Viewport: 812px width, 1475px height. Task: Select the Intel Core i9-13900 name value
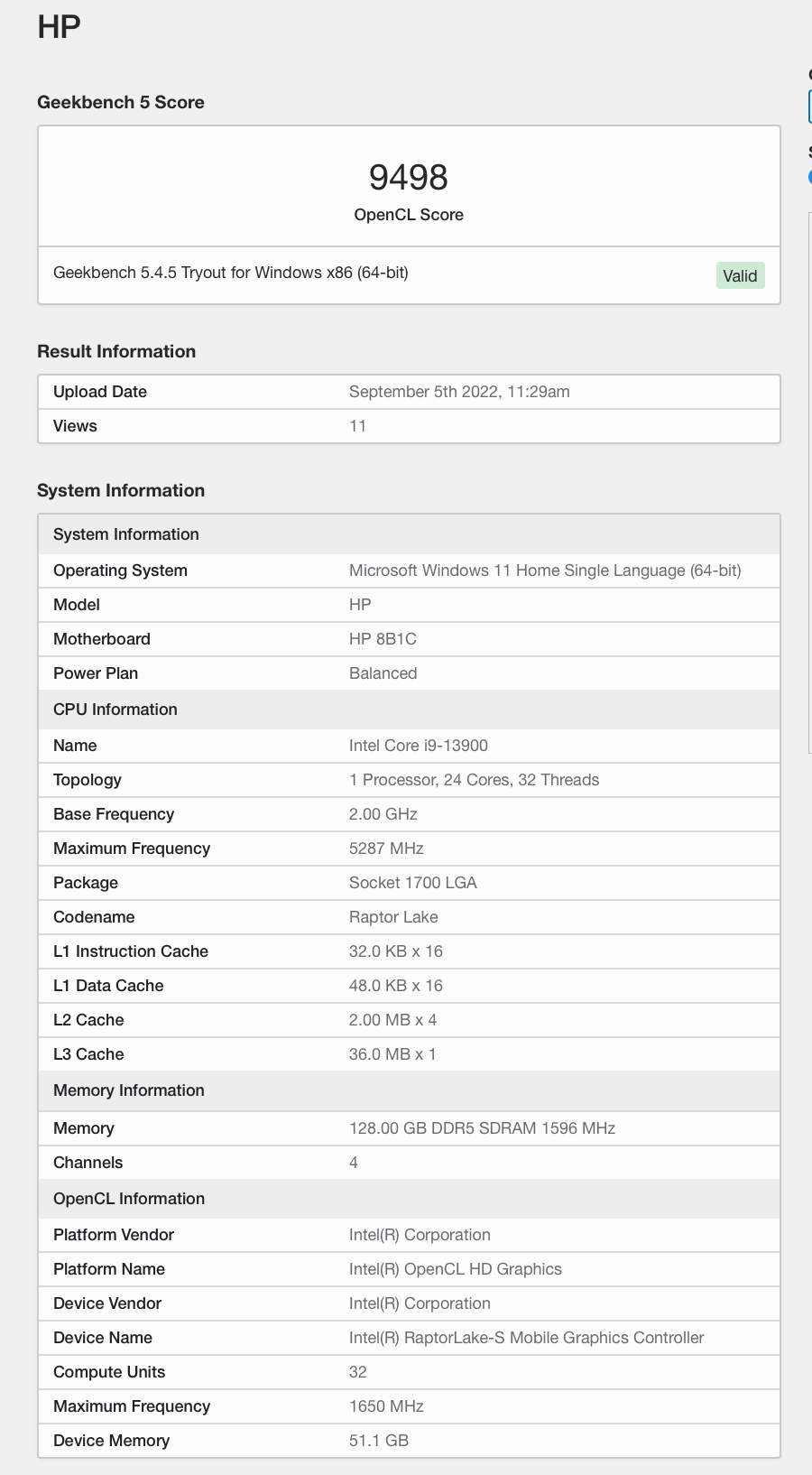[419, 746]
